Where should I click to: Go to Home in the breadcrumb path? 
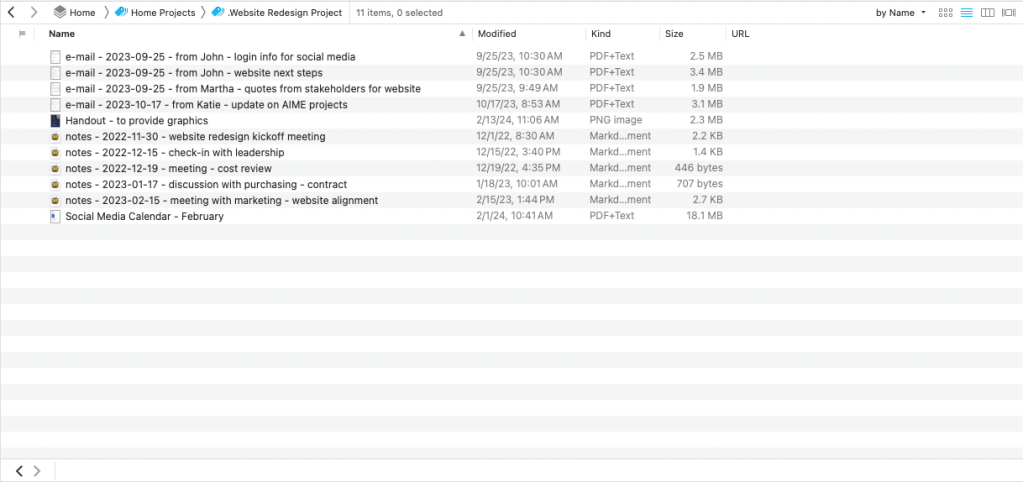75,13
